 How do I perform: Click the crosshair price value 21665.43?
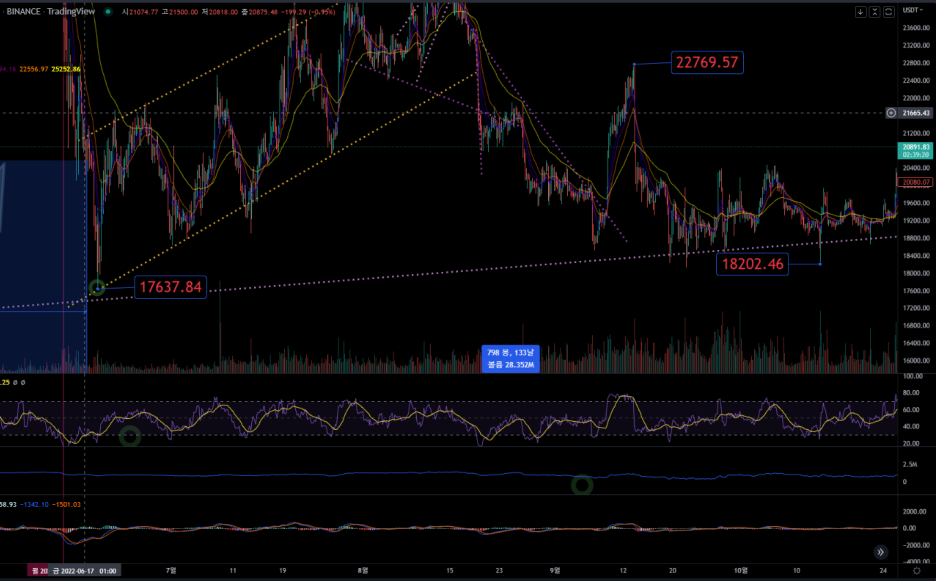pos(916,113)
